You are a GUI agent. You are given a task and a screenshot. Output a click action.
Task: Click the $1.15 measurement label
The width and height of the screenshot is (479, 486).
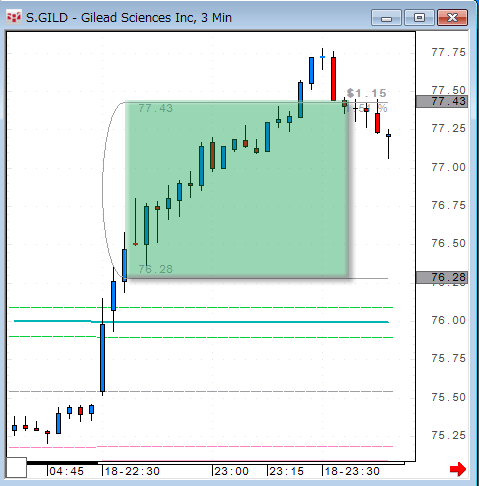(x=366, y=93)
